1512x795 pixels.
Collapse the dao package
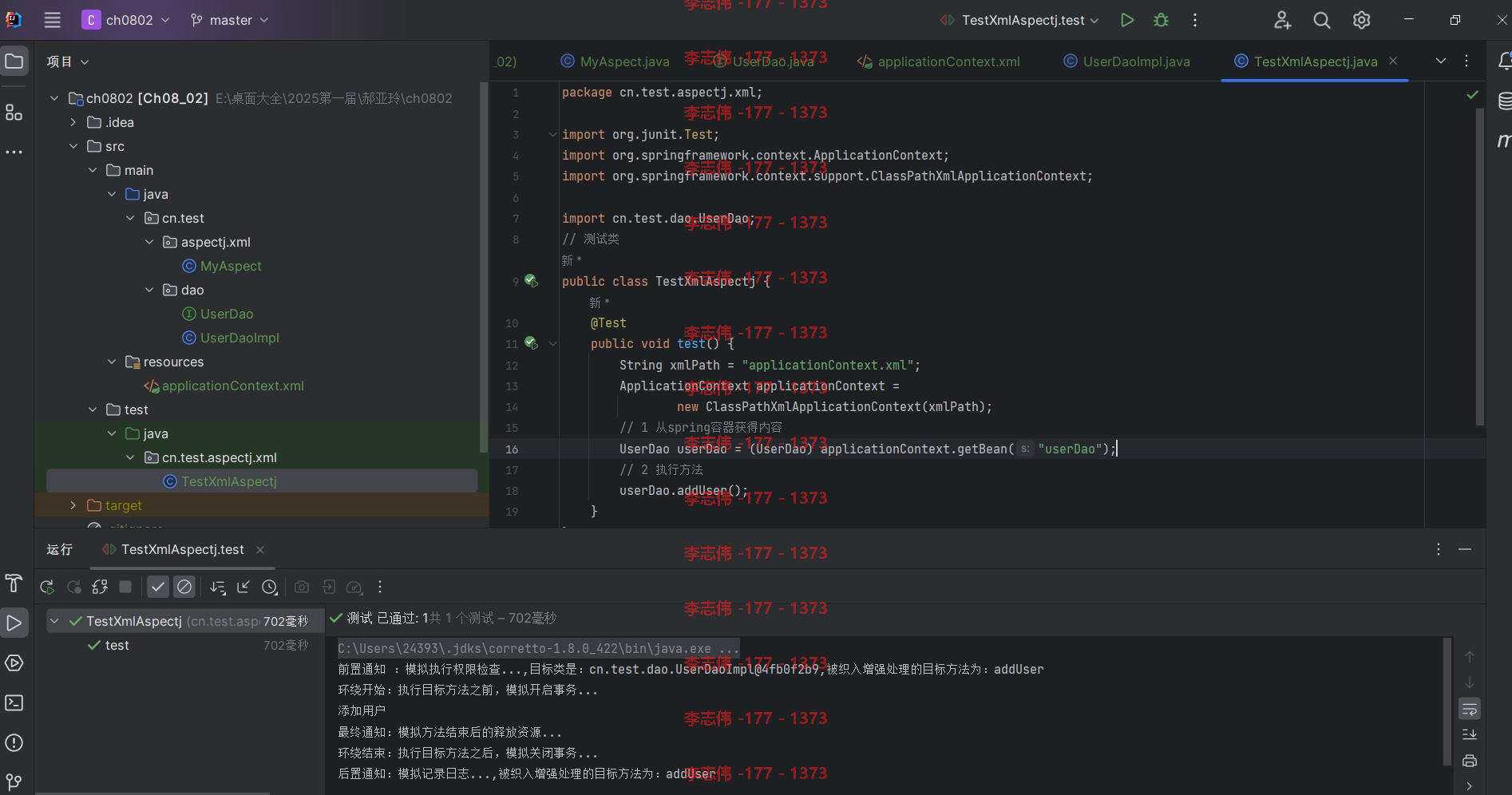coord(149,290)
